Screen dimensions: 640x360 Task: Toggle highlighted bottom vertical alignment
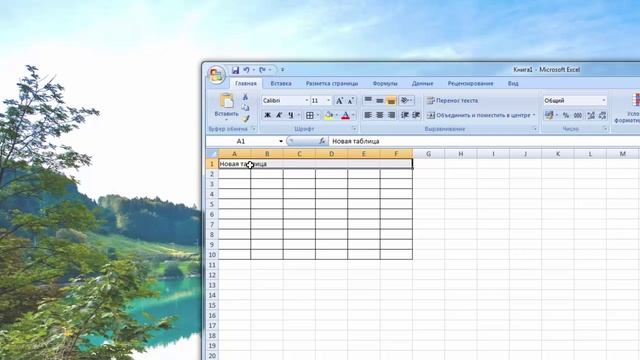pos(391,100)
